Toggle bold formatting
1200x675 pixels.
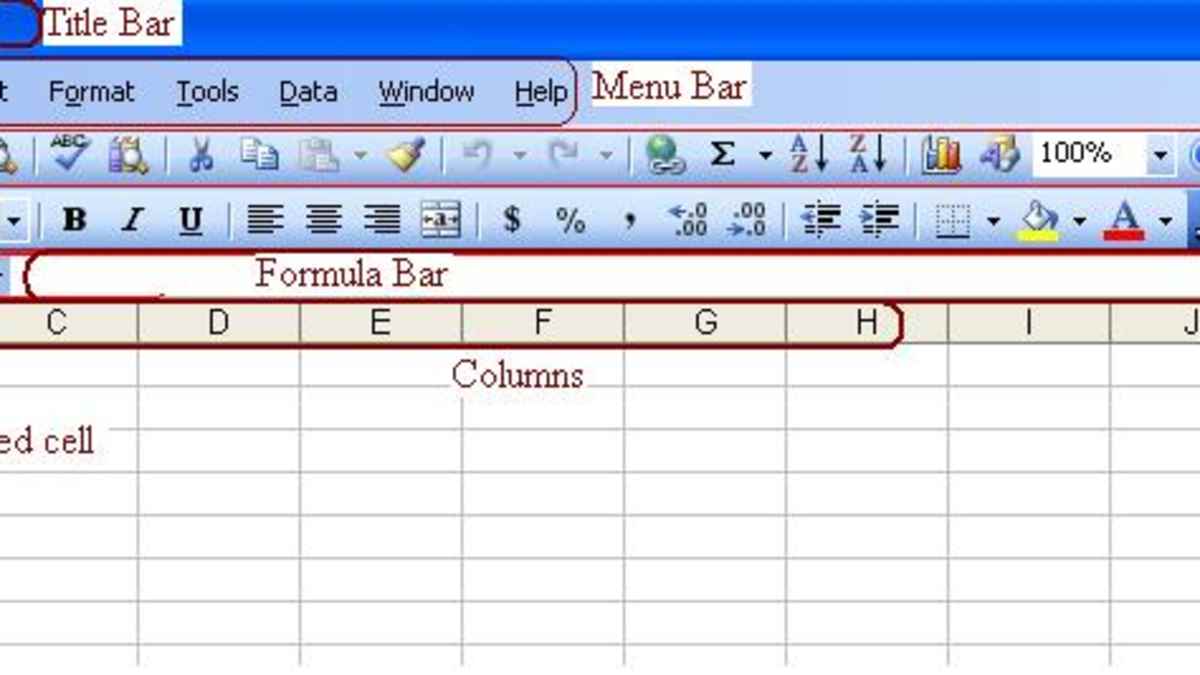(75, 220)
